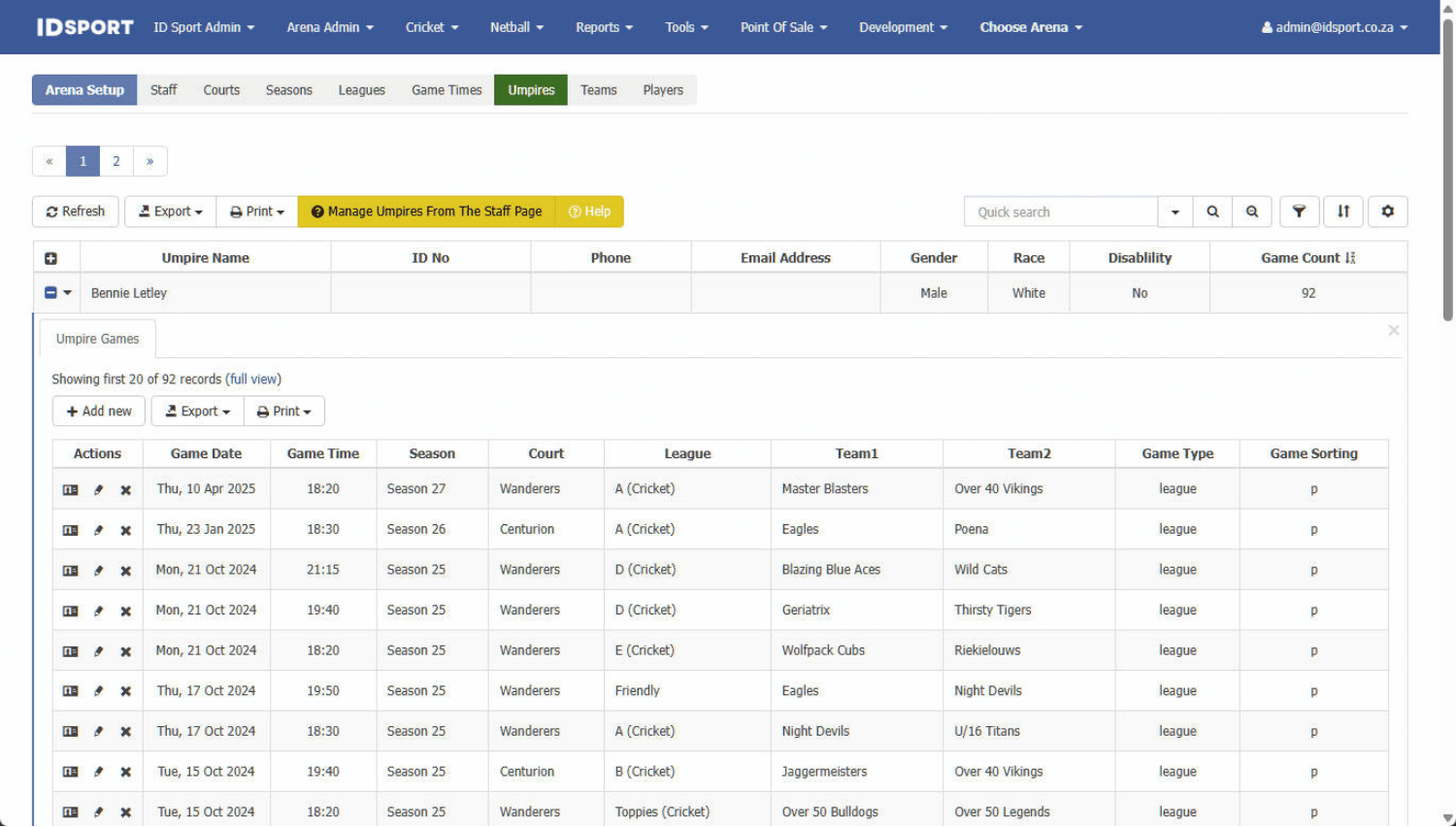Open the Reports menu
1456x827 pixels.
coord(604,27)
